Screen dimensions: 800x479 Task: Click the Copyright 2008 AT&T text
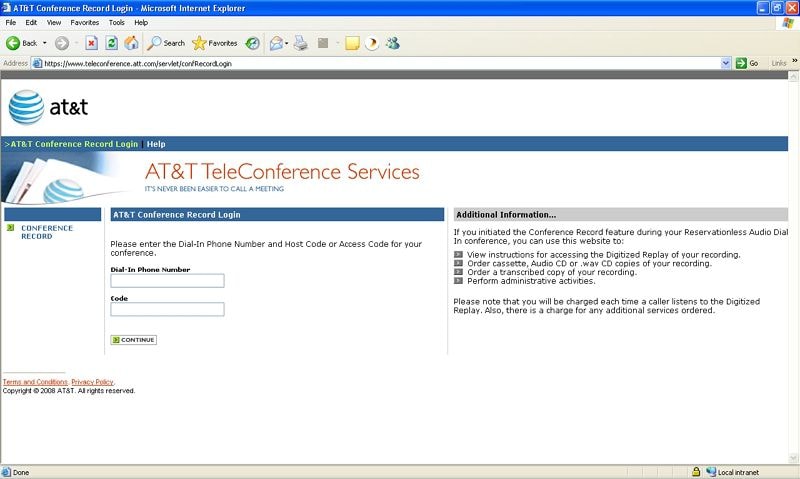[69, 391]
